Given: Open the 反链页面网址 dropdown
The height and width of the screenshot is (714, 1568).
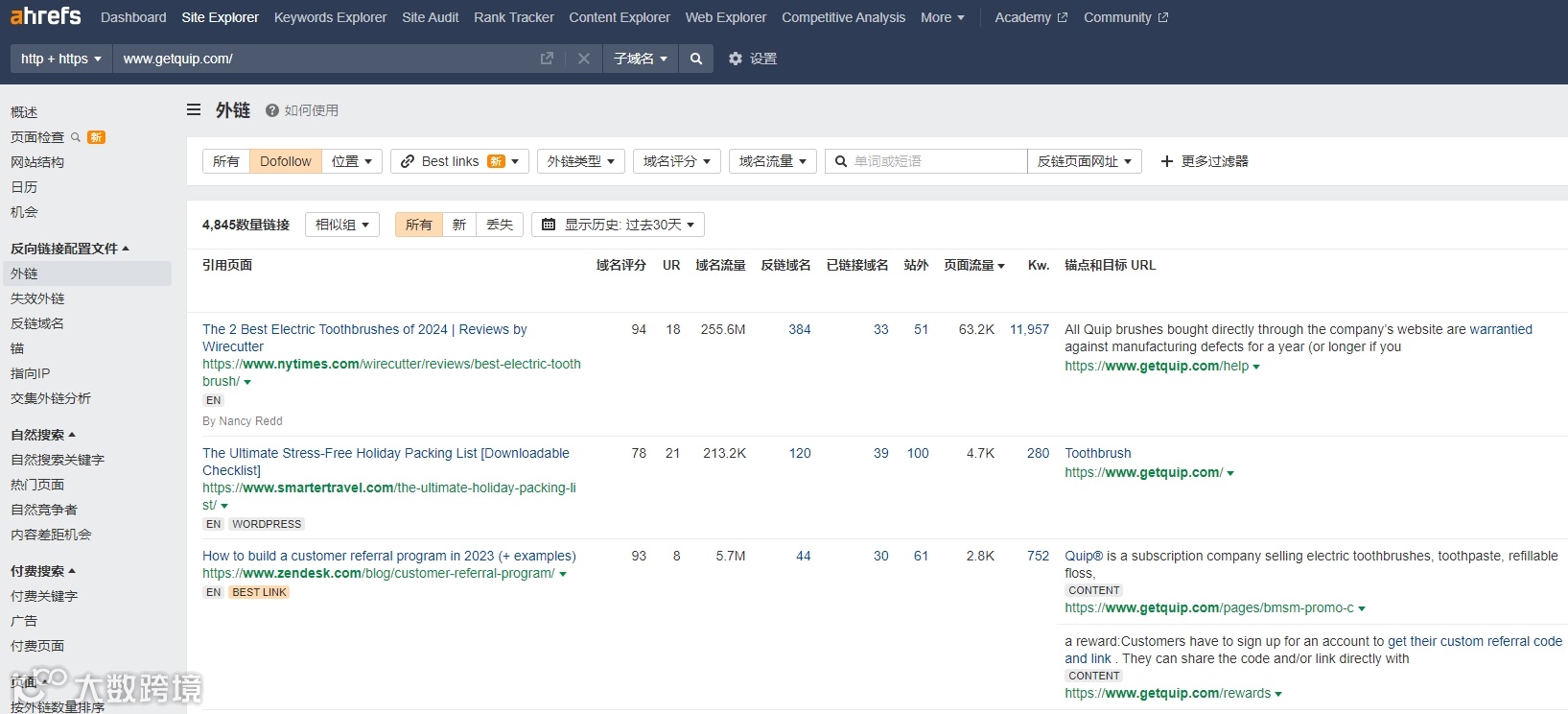Looking at the screenshot, I should coord(1085,161).
